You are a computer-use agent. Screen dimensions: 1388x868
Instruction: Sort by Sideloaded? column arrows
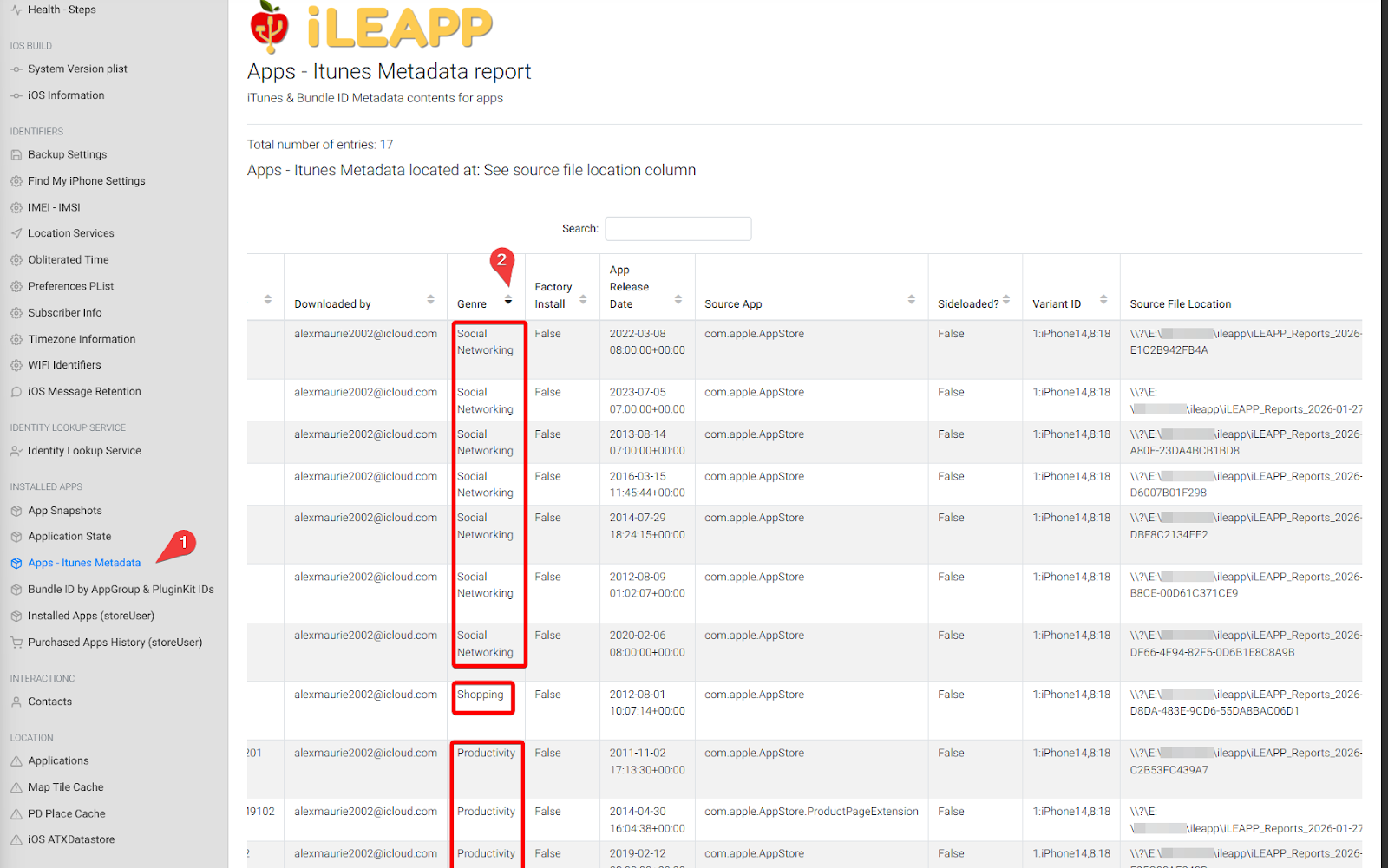click(1006, 299)
